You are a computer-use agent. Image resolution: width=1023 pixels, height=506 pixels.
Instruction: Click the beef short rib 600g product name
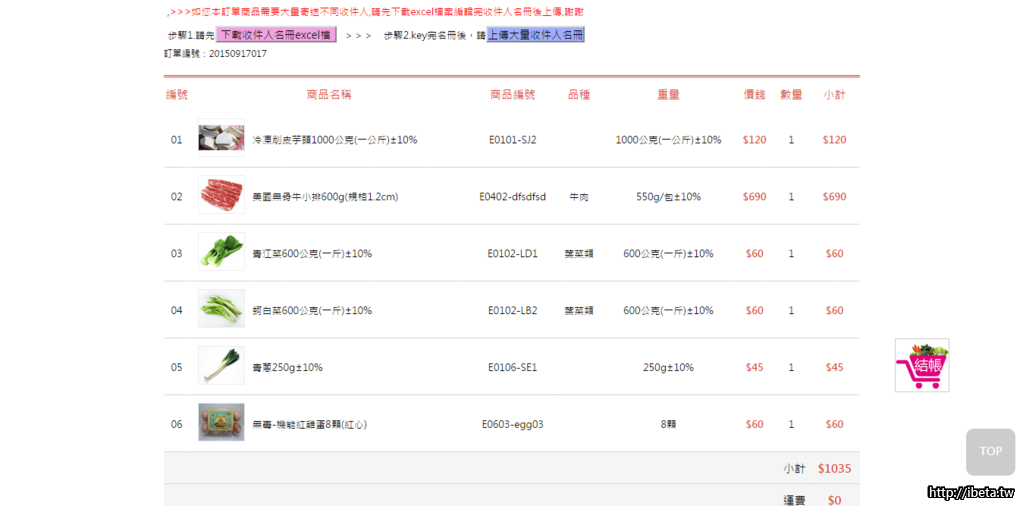tap(324, 197)
